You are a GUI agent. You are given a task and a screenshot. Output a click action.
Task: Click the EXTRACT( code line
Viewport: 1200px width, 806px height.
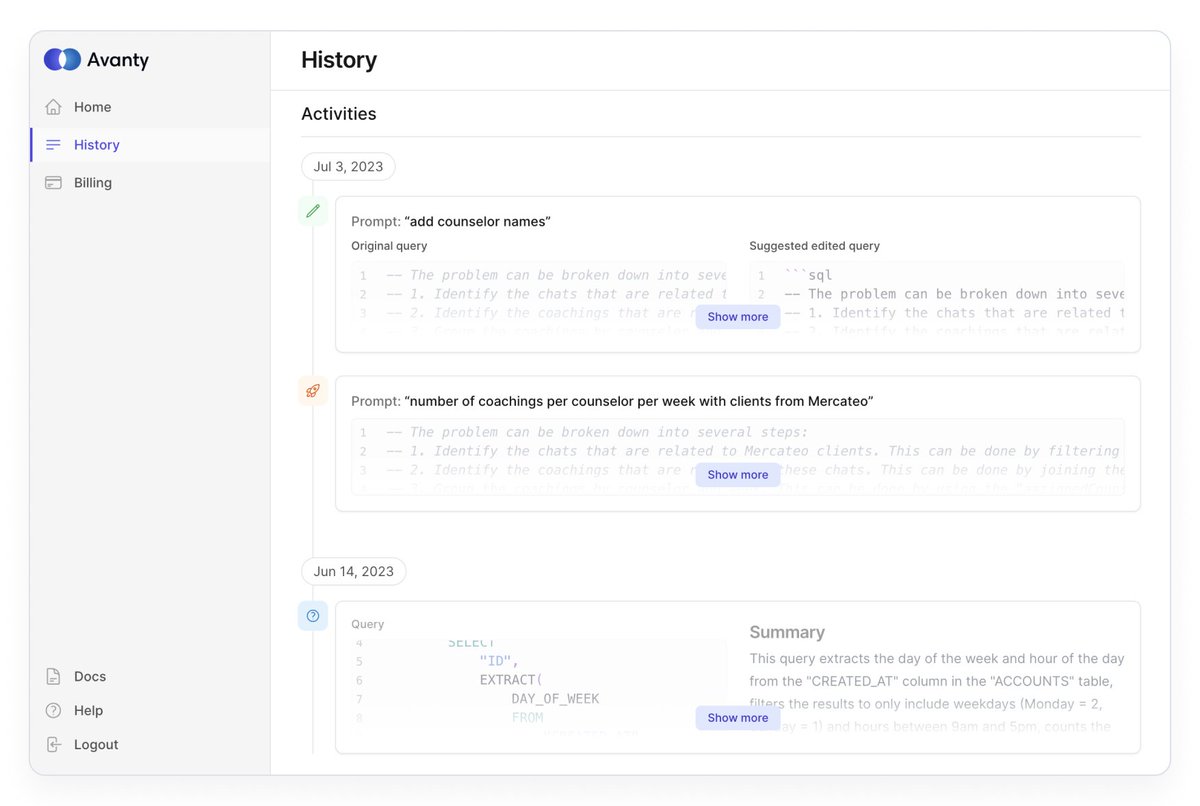[511, 681]
